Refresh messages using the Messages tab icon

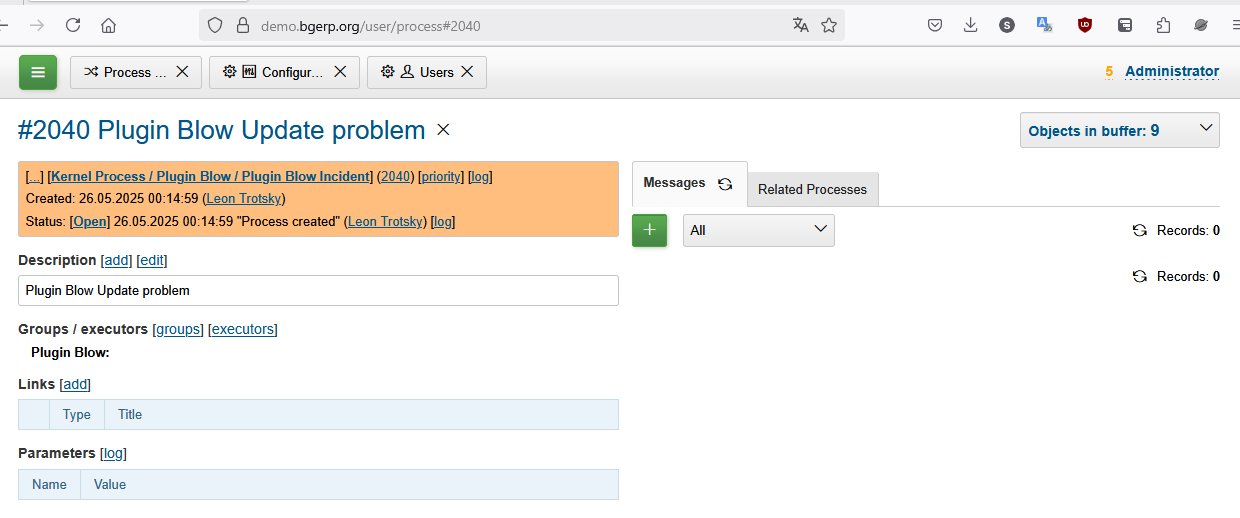[x=725, y=184]
